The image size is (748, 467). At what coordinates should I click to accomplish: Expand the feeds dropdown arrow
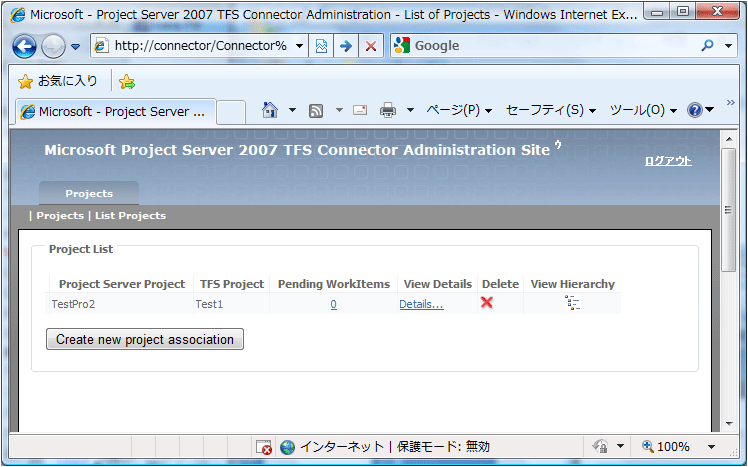click(x=339, y=111)
